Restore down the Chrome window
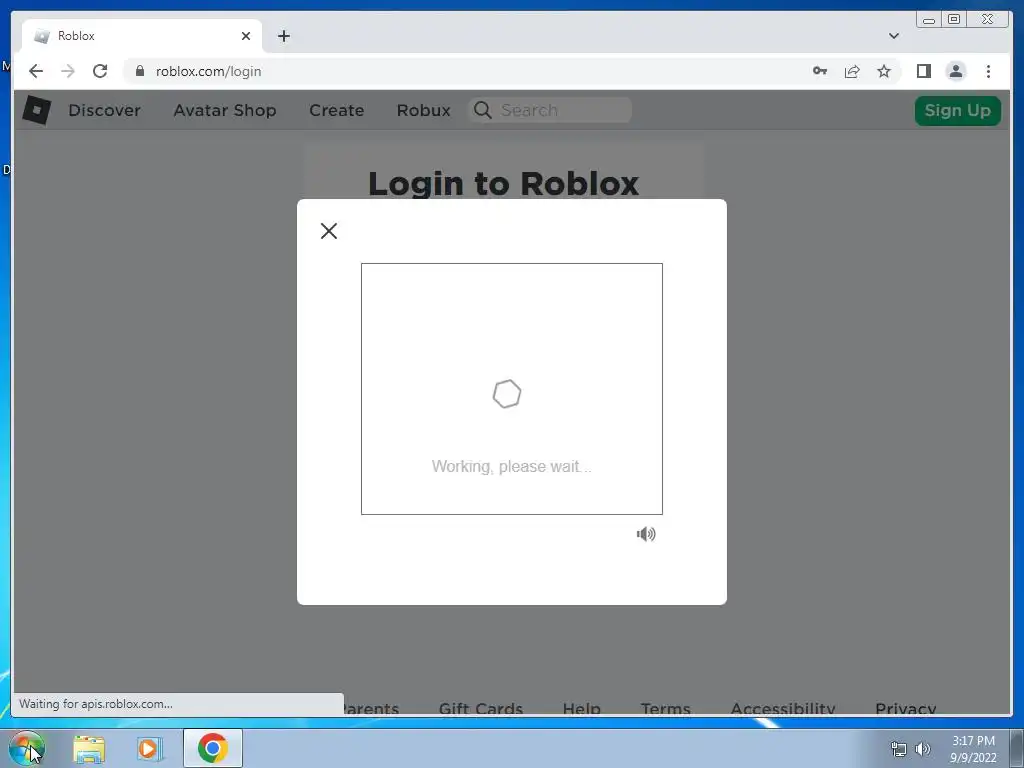 click(x=953, y=20)
